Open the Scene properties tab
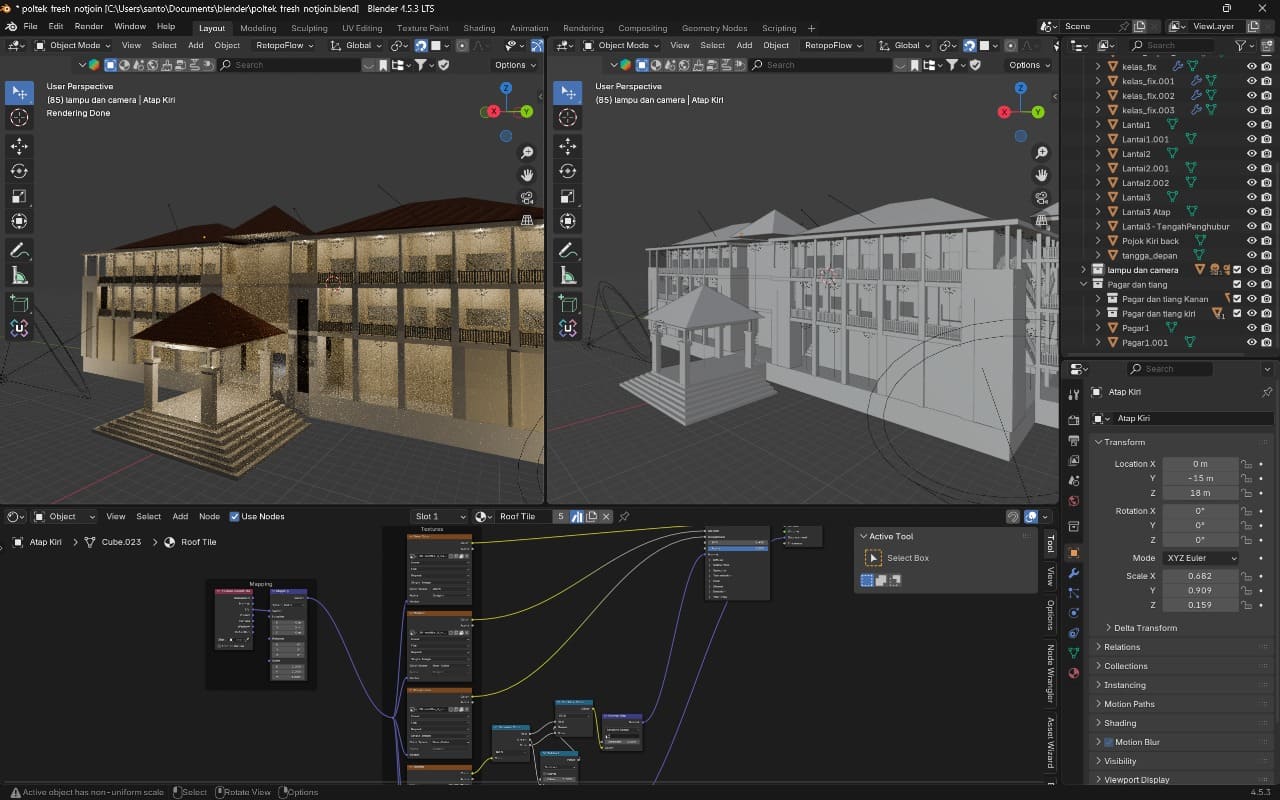Viewport: 1280px width, 800px height. pyautogui.click(x=1073, y=481)
